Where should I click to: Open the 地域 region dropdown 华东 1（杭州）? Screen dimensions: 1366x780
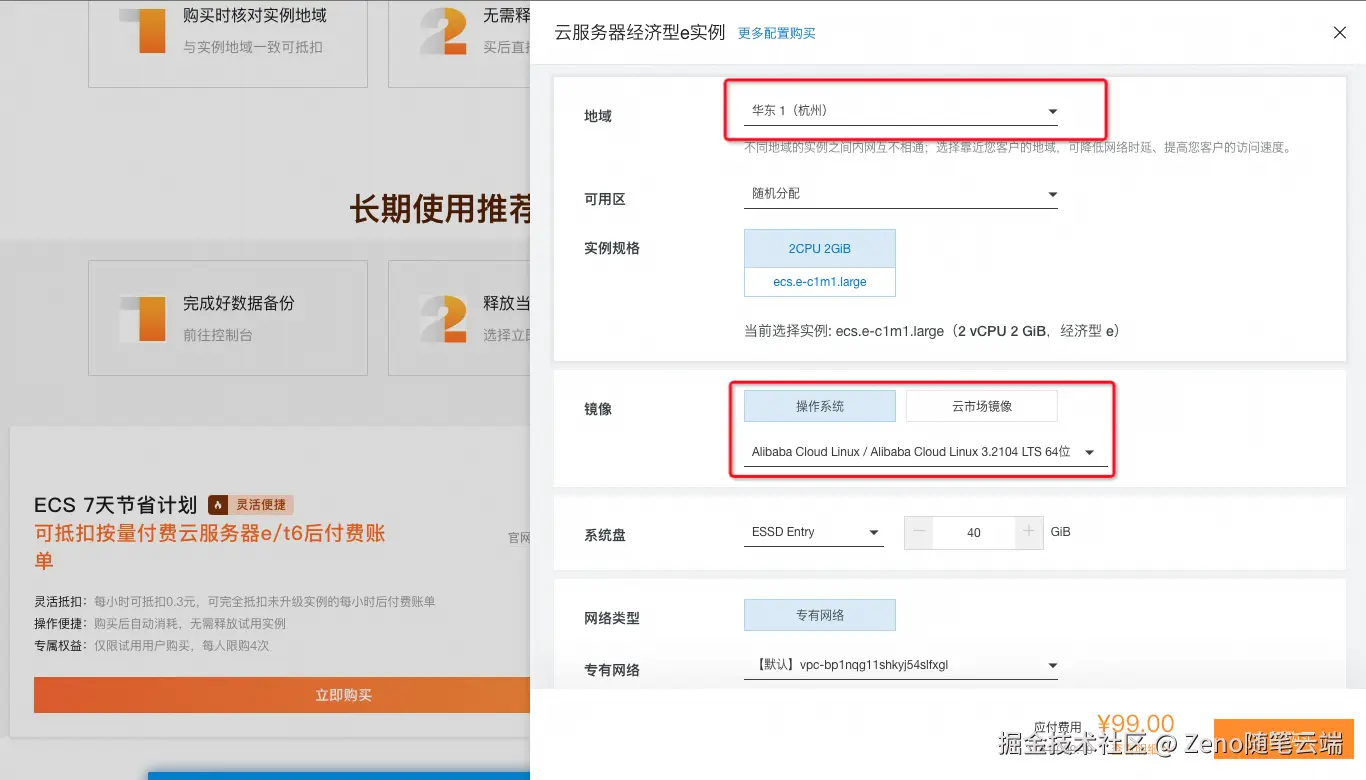(x=901, y=111)
